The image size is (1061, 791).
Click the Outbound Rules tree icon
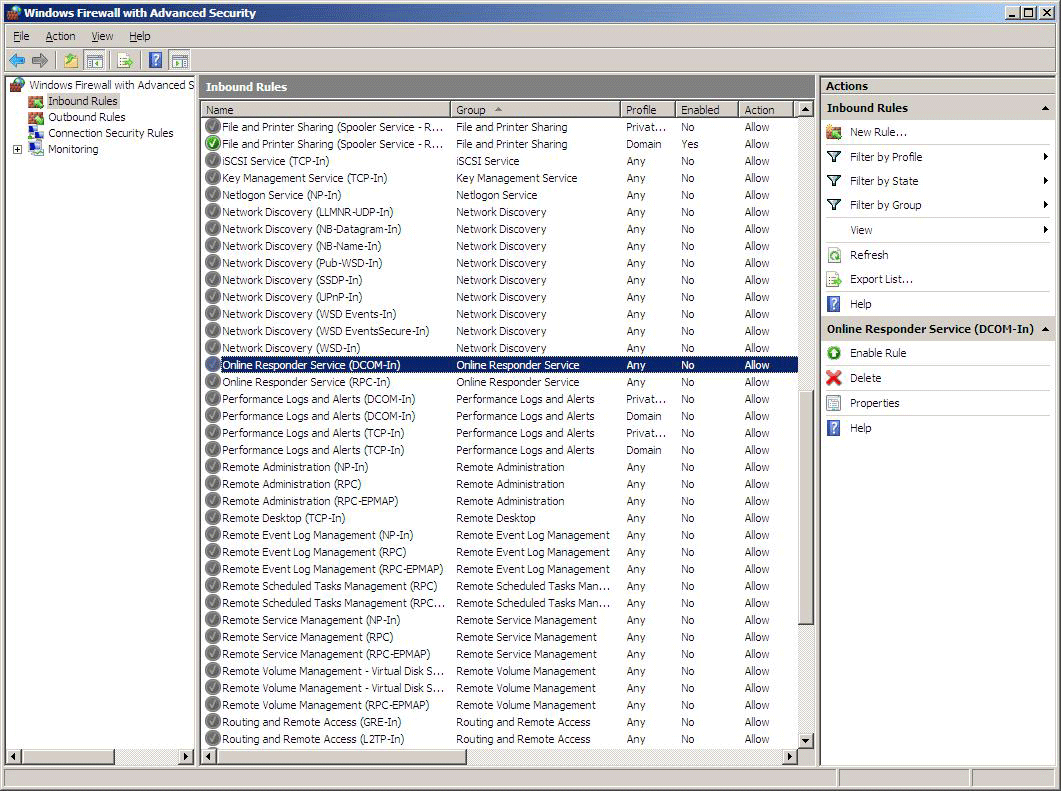[x=36, y=117]
